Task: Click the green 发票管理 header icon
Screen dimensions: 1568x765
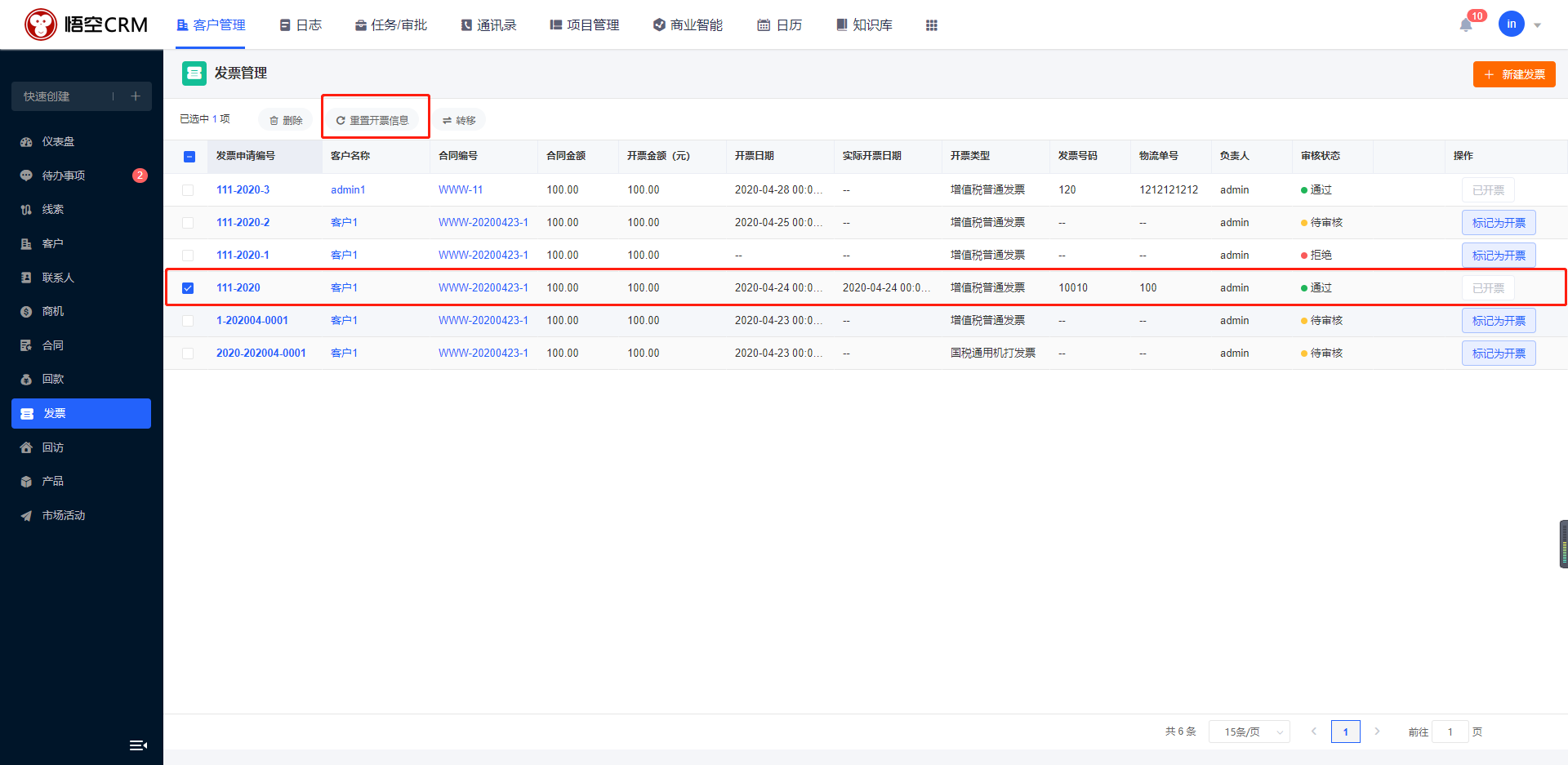Action: coord(194,73)
